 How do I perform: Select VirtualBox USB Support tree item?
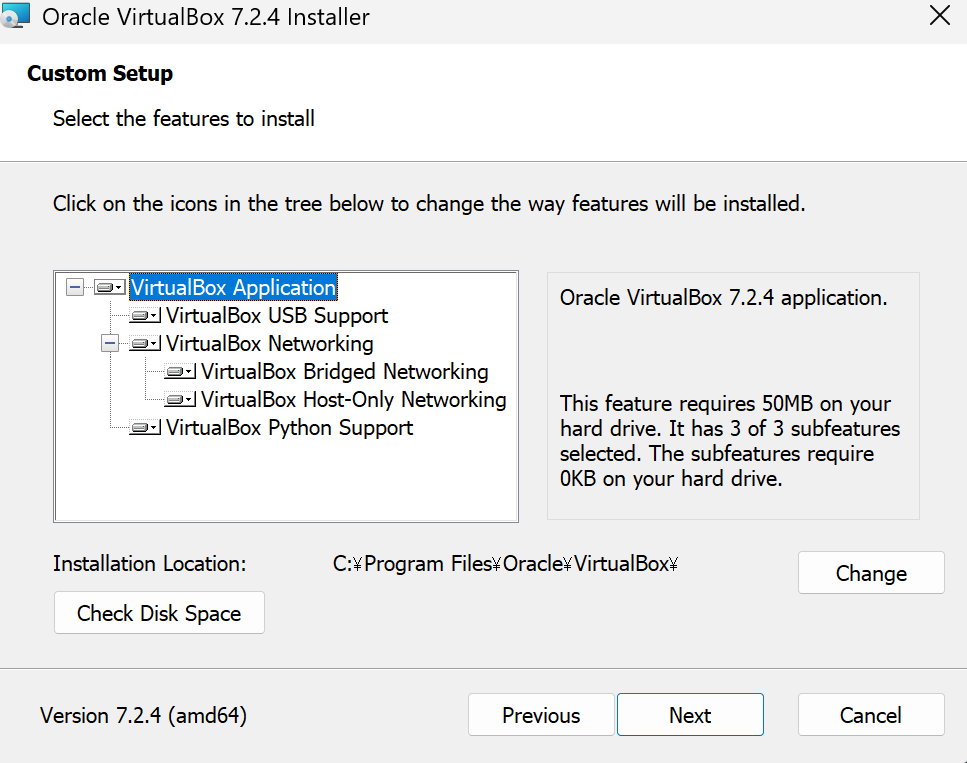[x=277, y=316]
